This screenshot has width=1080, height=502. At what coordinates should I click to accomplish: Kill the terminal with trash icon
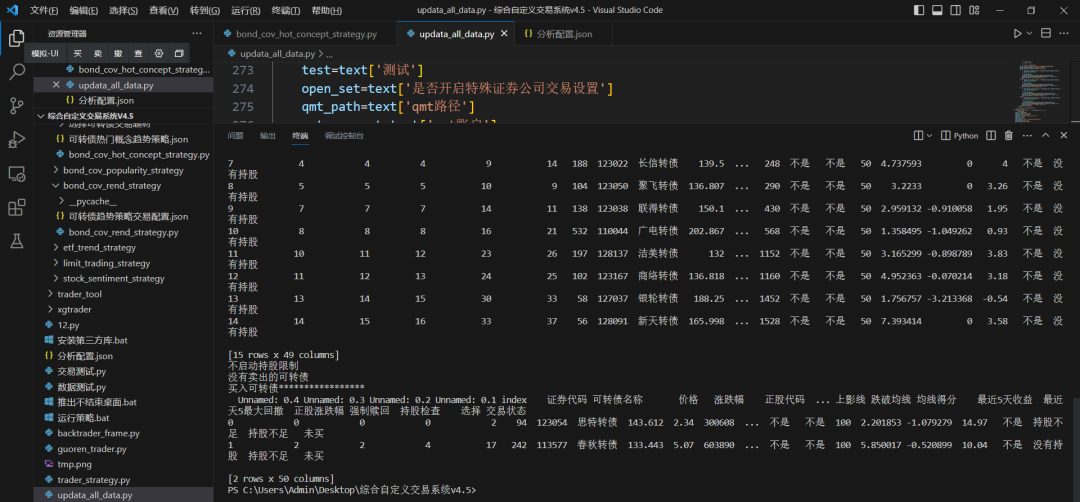coord(1009,136)
